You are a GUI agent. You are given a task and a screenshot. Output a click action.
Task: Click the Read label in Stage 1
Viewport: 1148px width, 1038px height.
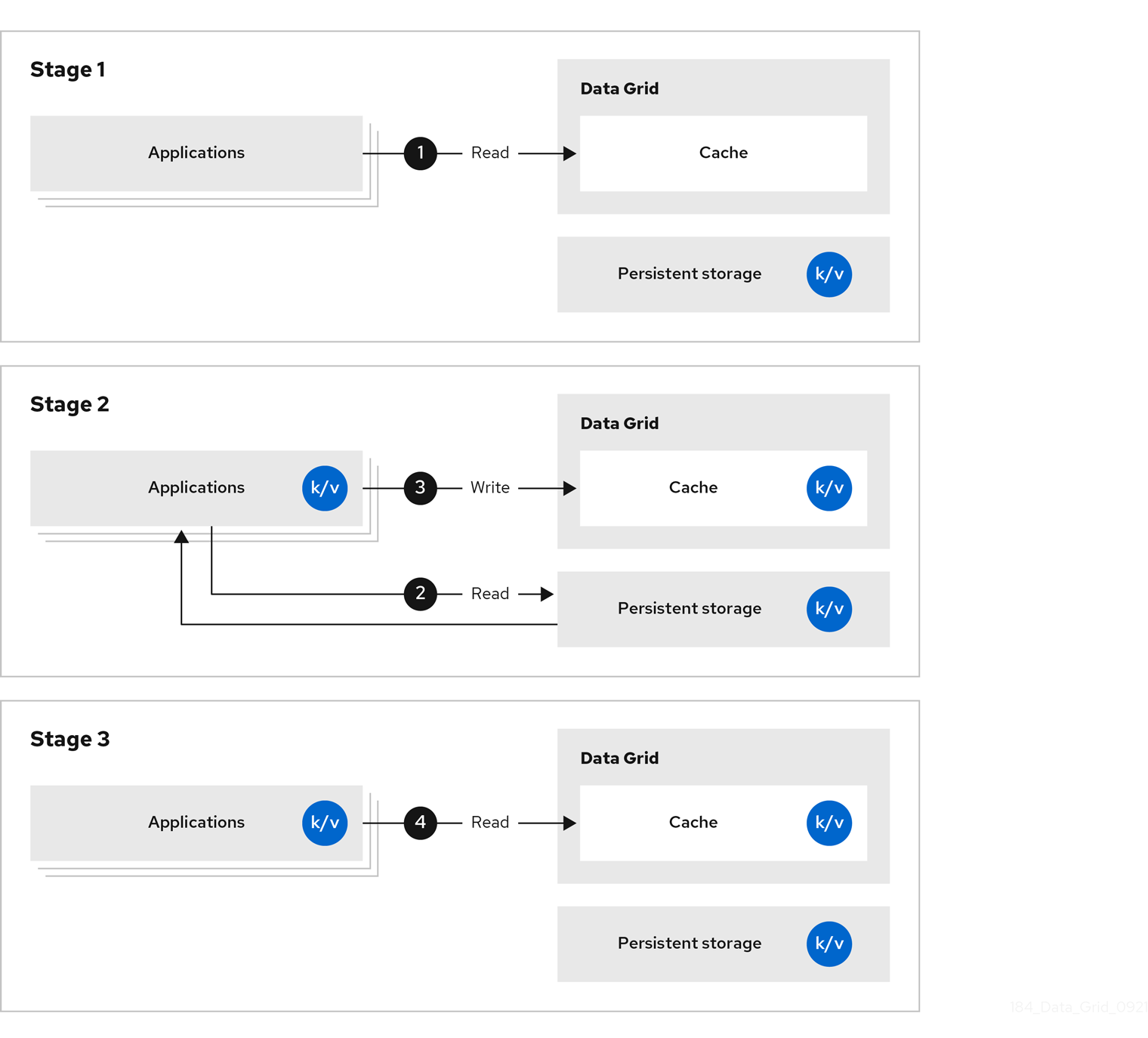click(x=490, y=153)
